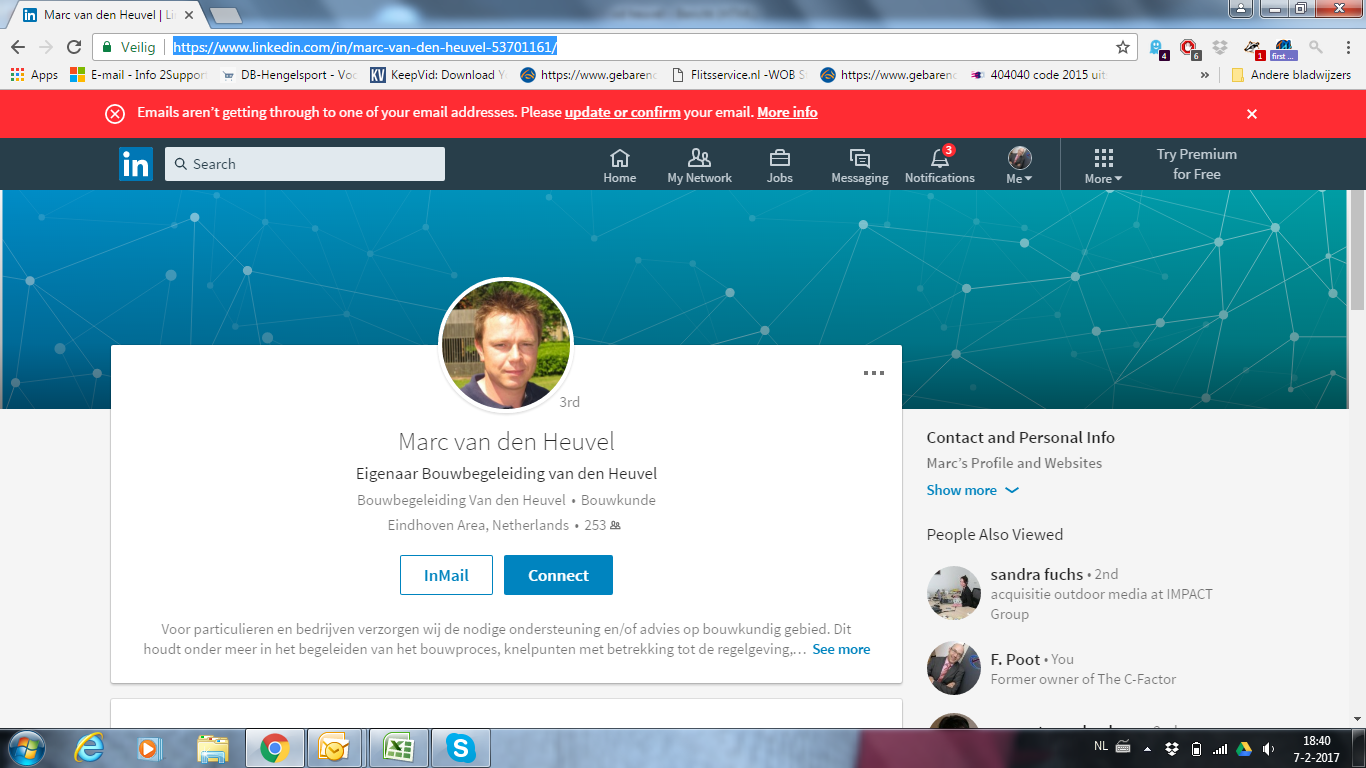Open a new browser tab
1366x768 pixels.
[x=225, y=15]
